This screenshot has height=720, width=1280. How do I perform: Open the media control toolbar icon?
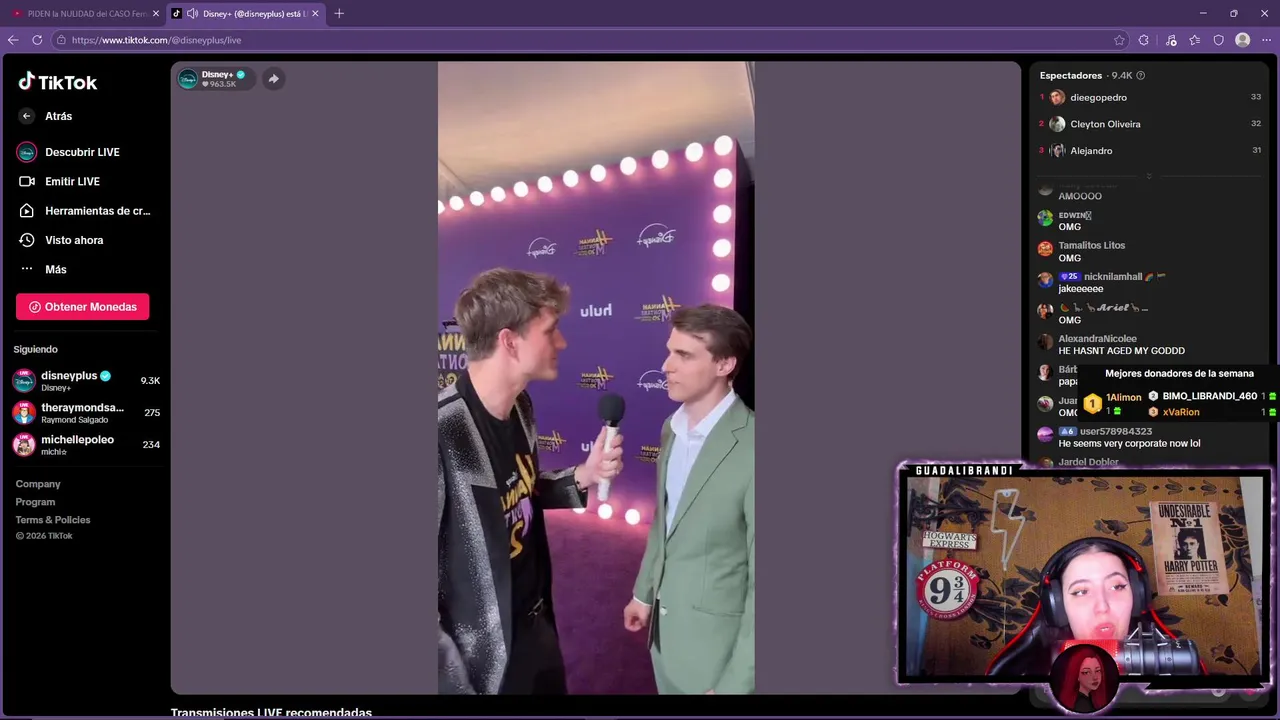pyautogui.click(x=1171, y=40)
